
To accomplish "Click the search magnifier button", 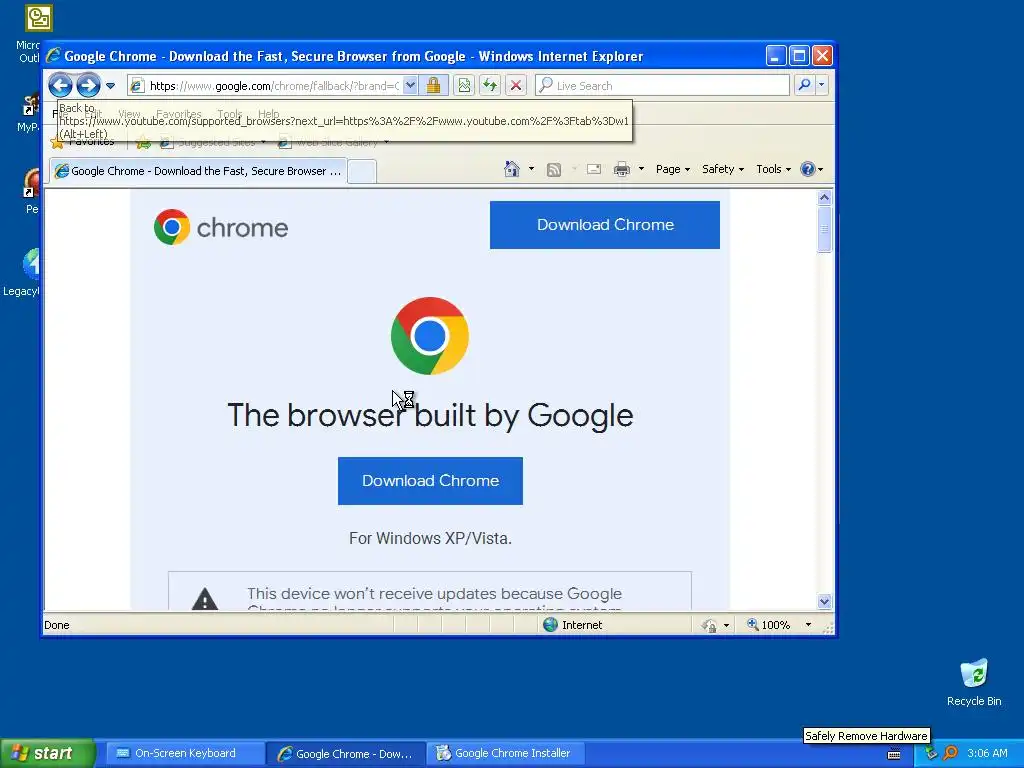I will pos(805,85).
